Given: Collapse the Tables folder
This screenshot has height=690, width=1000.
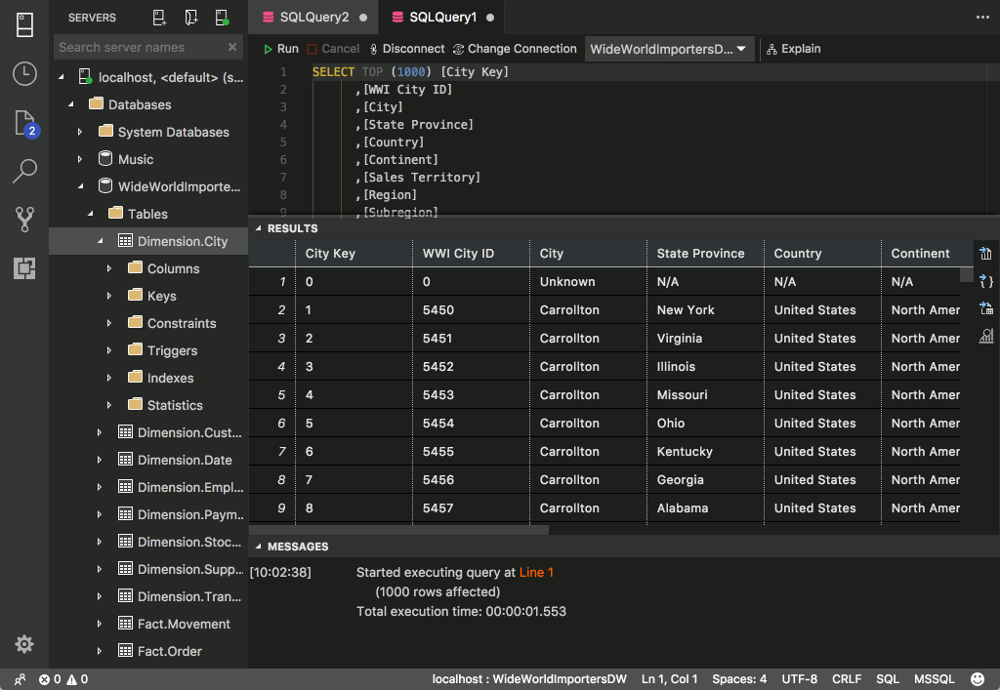Looking at the screenshot, I should [x=91, y=214].
